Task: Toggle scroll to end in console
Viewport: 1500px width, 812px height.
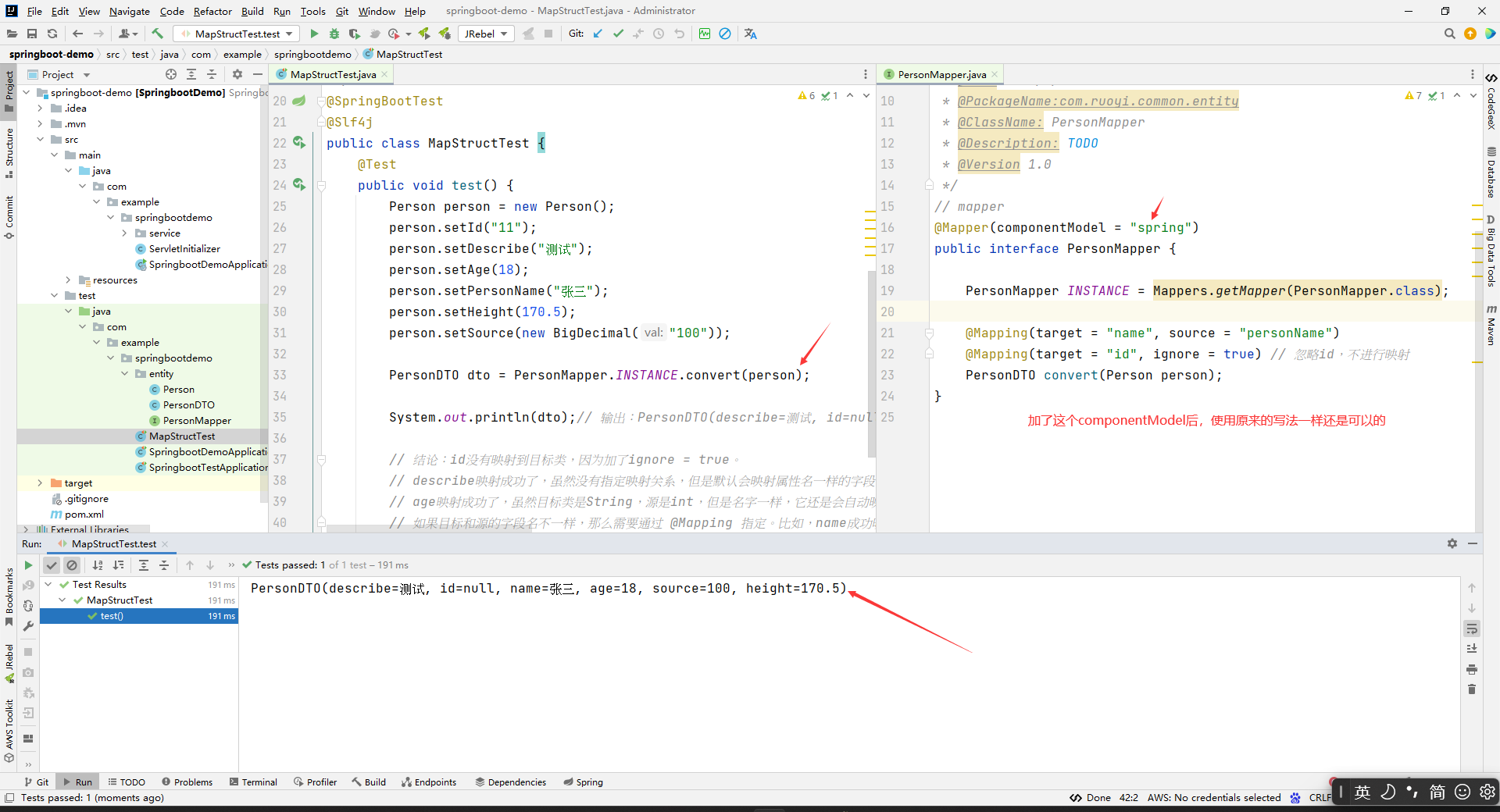Action: point(1472,649)
